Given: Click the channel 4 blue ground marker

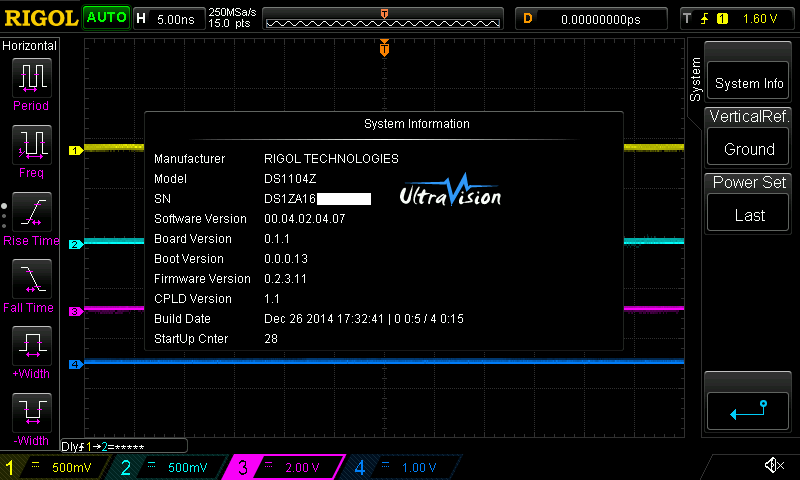Looking at the screenshot, I should coord(76,364).
